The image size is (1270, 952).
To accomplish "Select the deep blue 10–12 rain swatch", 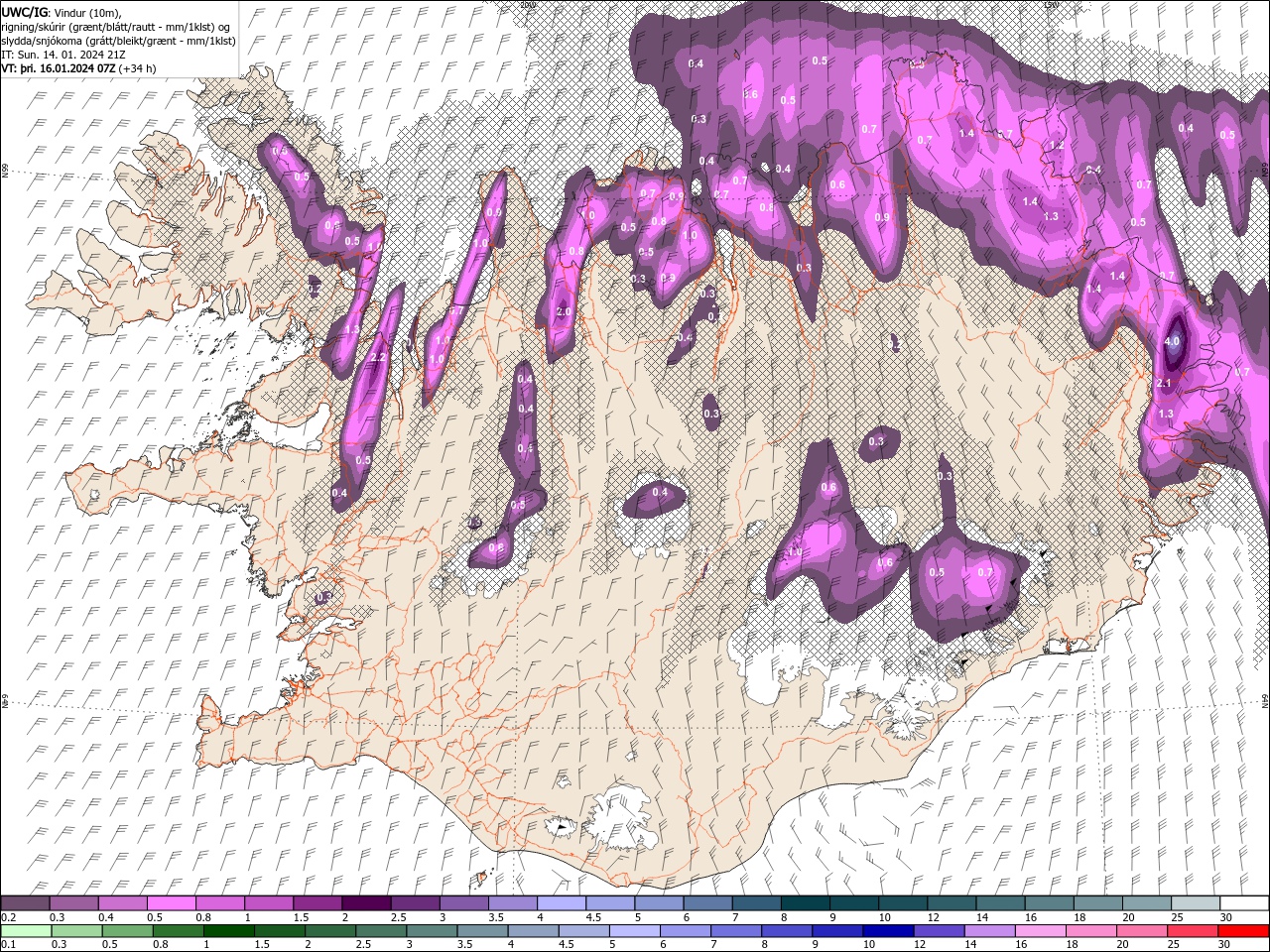I will point(889,931).
